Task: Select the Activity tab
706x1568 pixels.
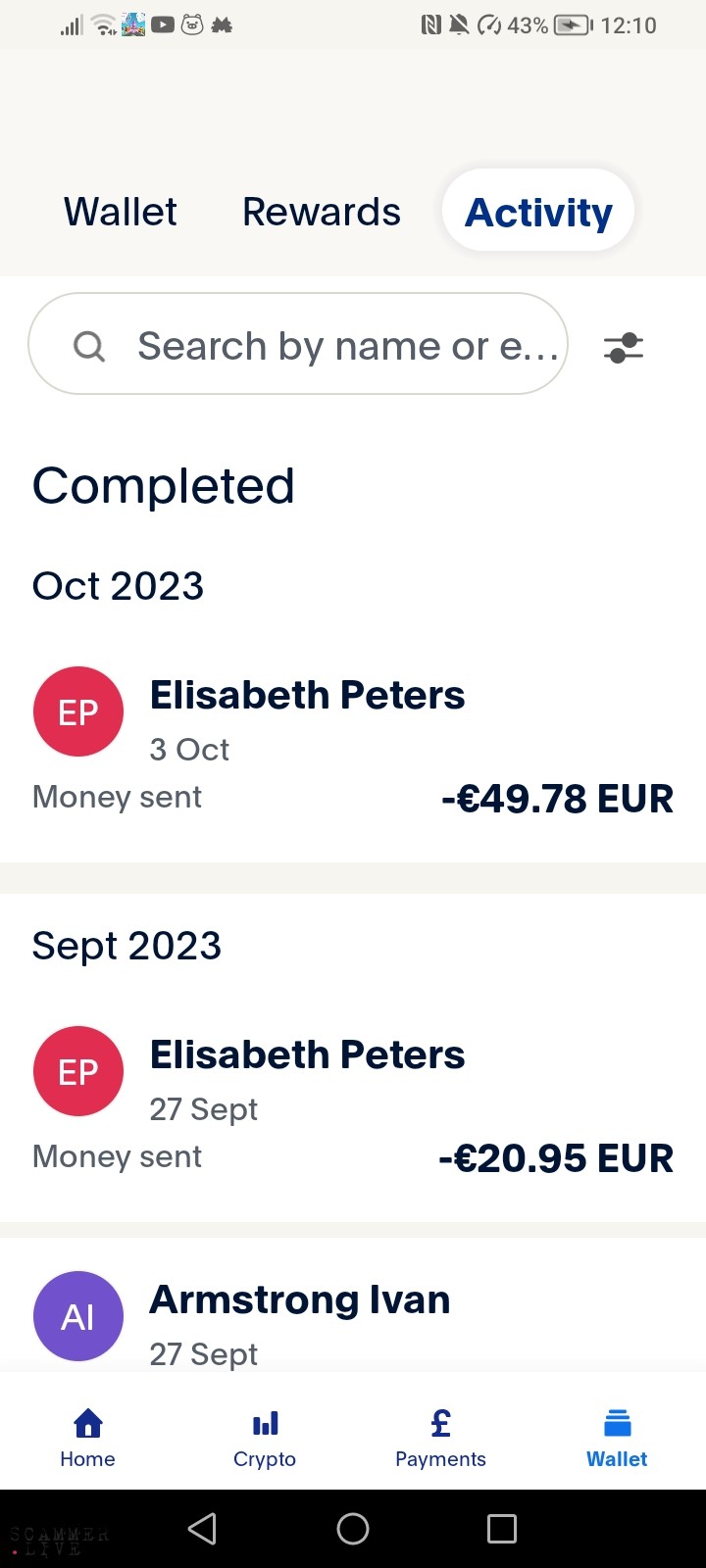Action: click(538, 212)
